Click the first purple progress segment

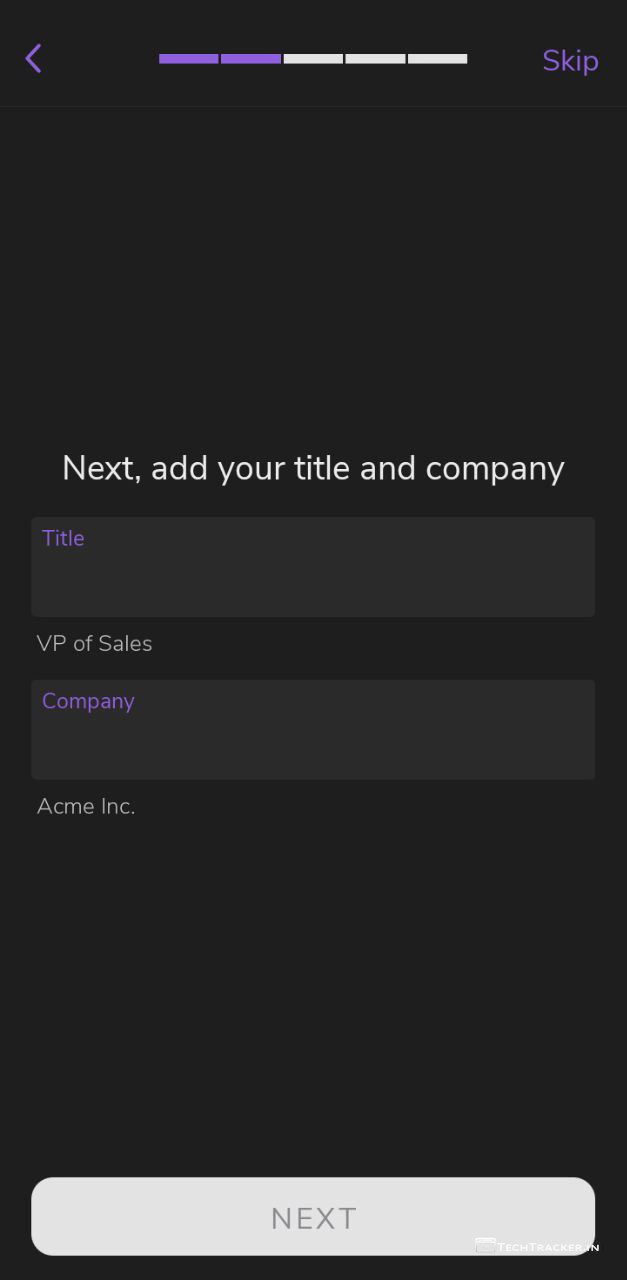pos(189,59)
